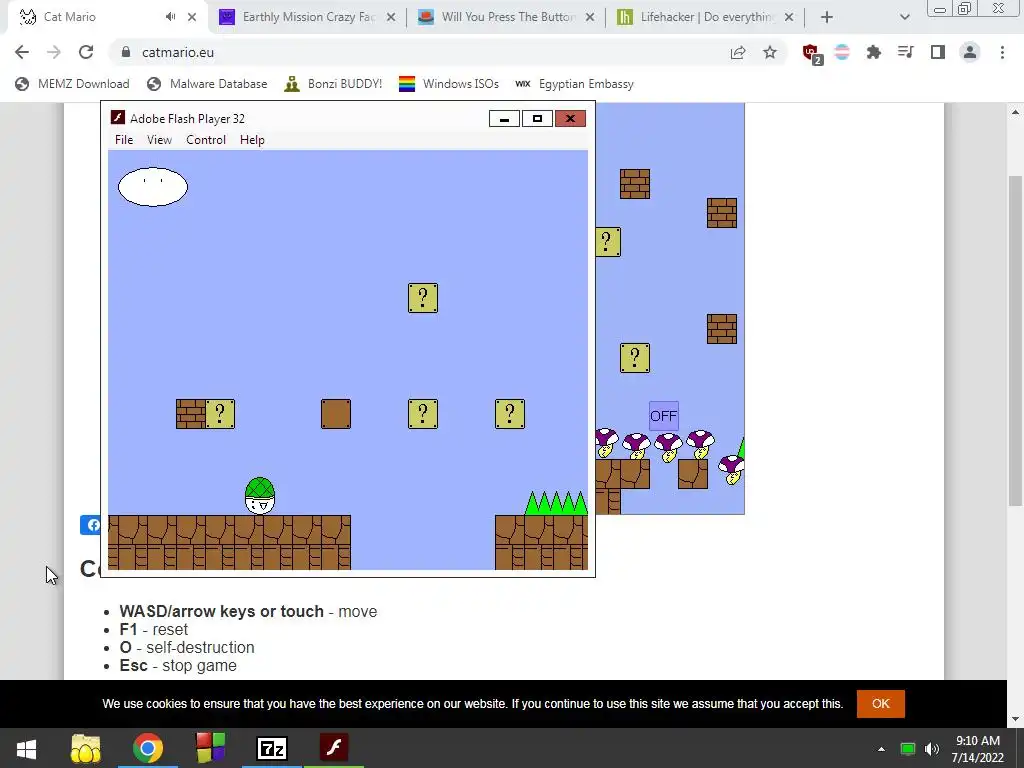
Task: Open Google Chrome from taskbar
Action: pos(148,748)
